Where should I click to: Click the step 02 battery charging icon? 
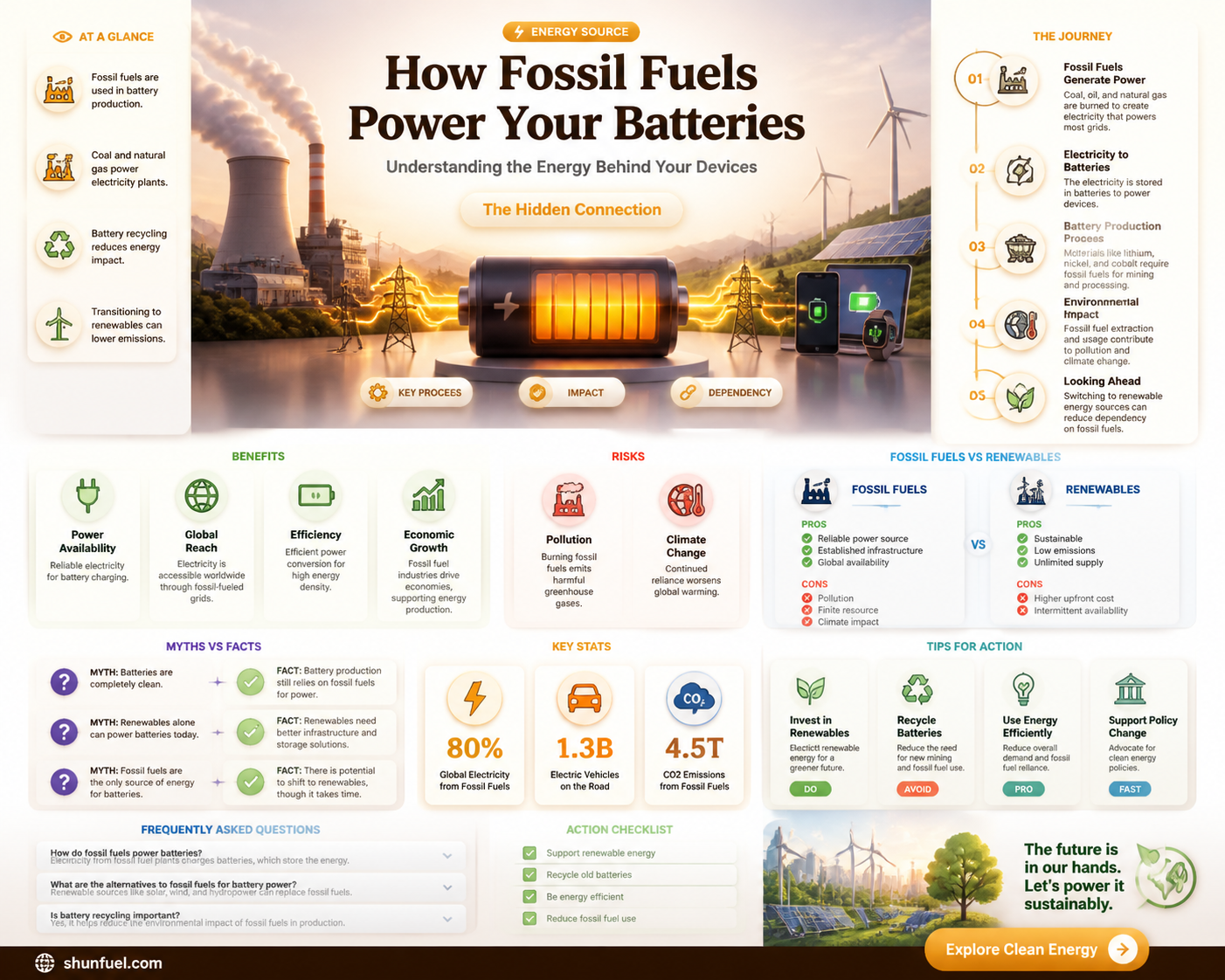point(1019,171)
